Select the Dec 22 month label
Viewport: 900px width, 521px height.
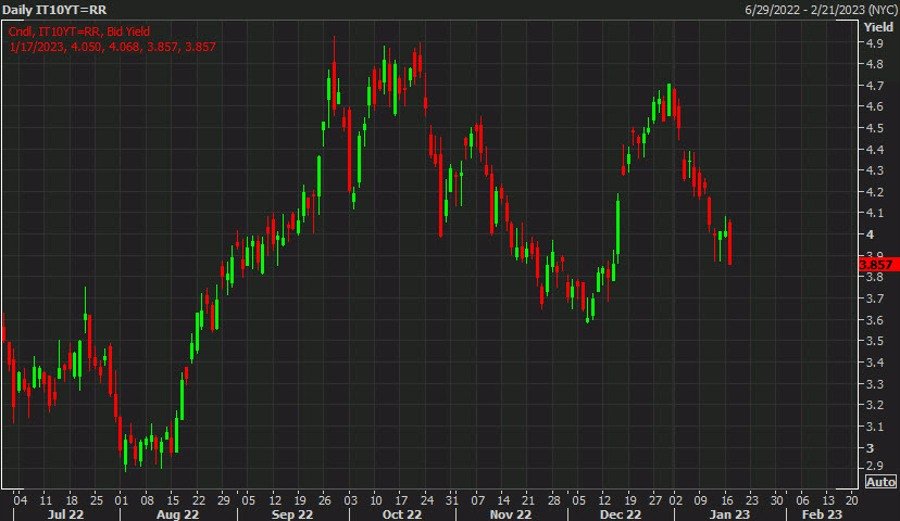pyautogui.click(x=620, y=513)
